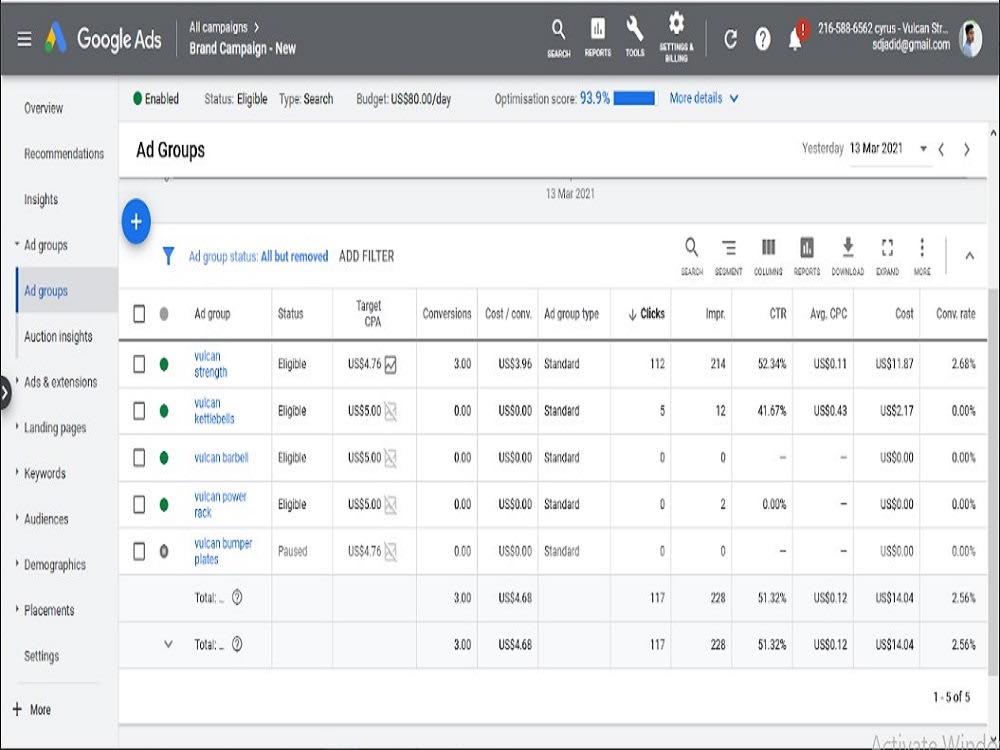The image size is (1000, 750).
Task: Open the Help question mark icon
Action: [763, 40]
